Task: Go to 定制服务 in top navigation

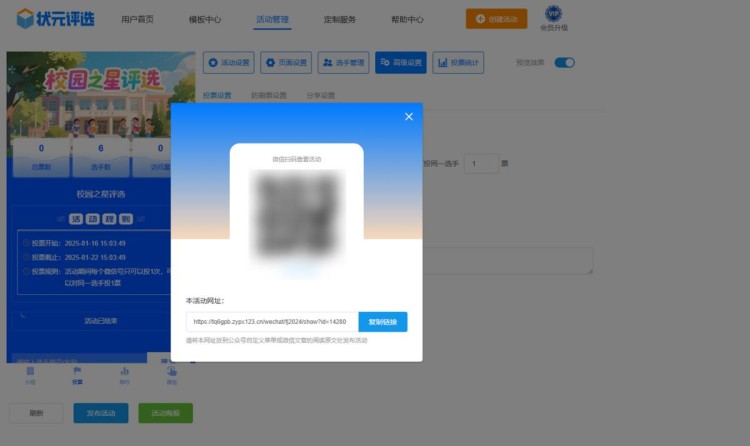Action: 339,19
